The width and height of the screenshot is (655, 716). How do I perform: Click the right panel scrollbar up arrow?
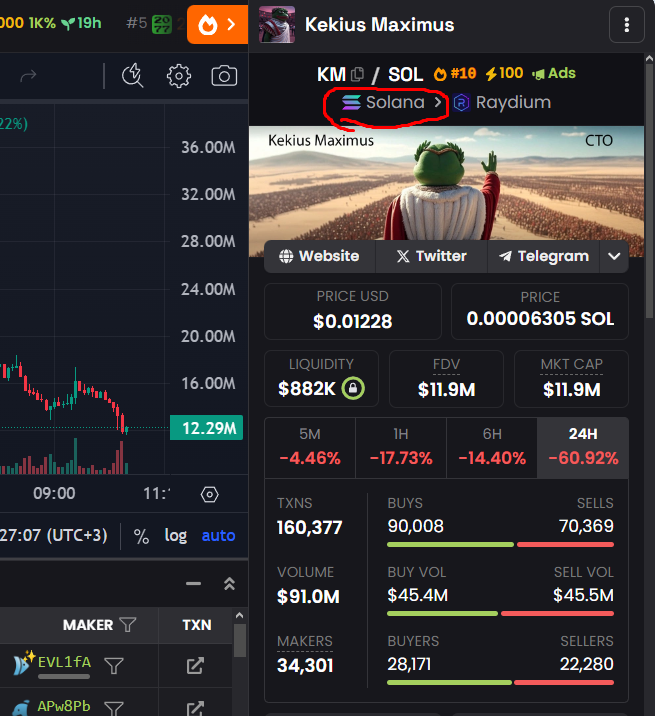tap(650, 58)
